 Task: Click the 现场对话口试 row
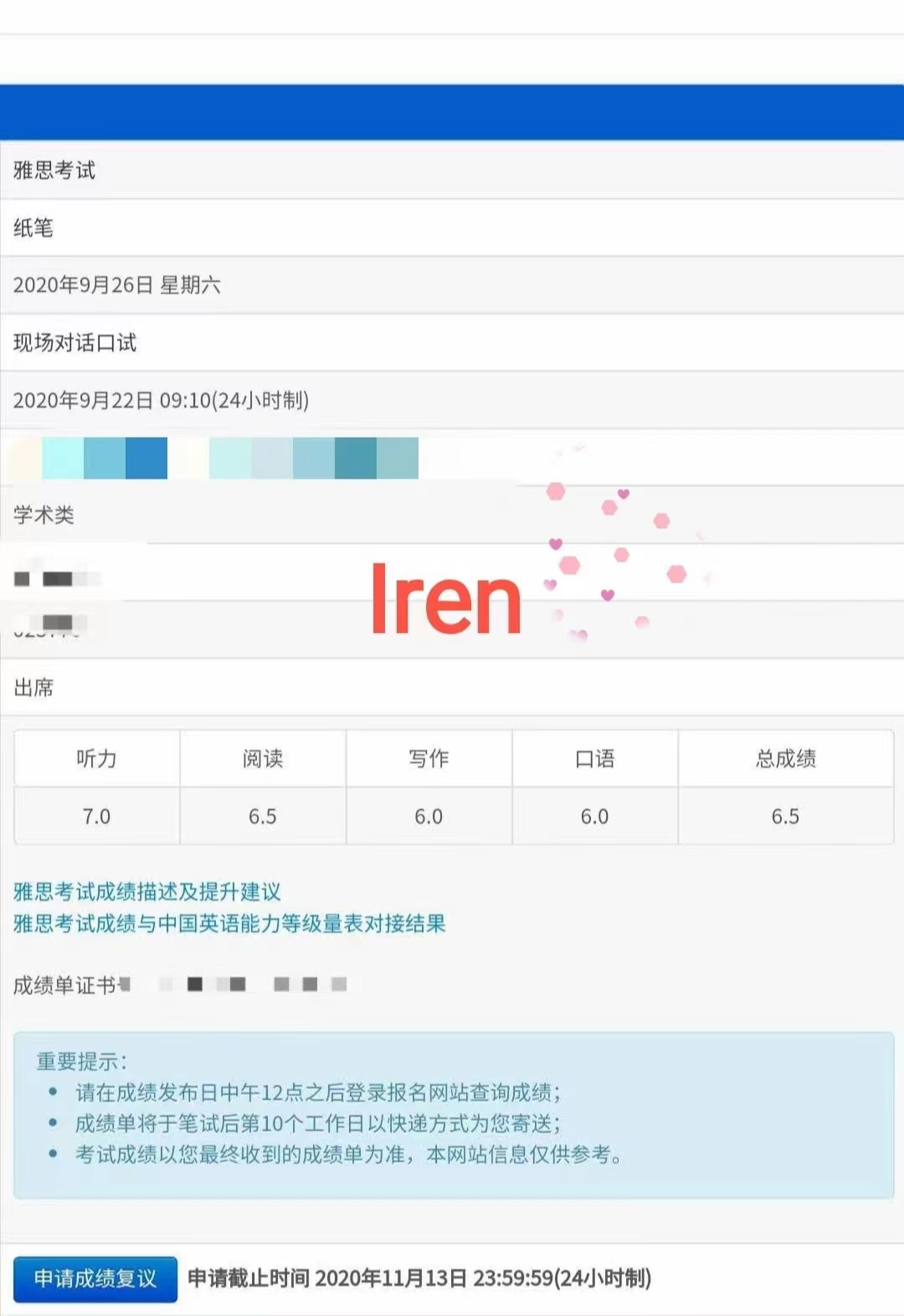[452, 342]
